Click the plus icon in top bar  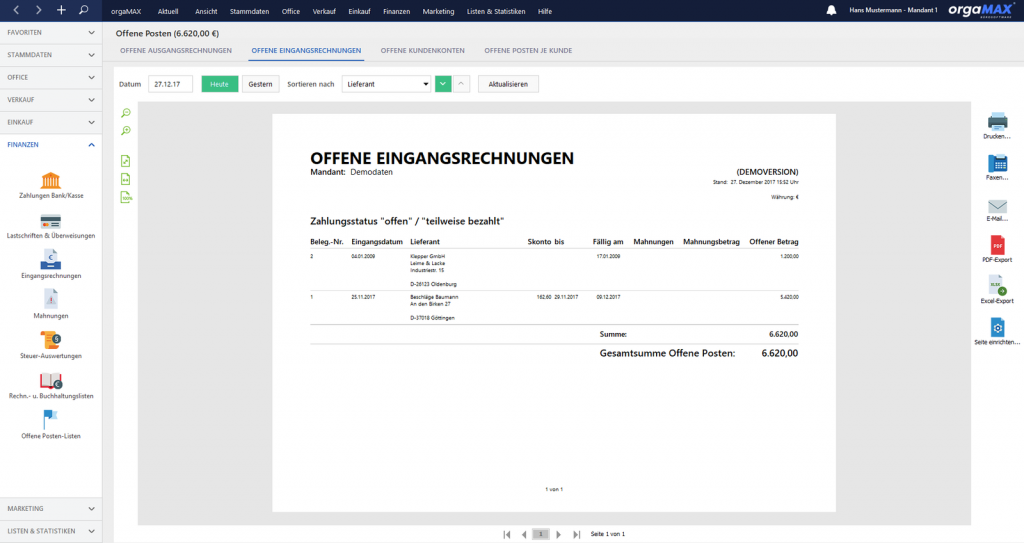point(61,10)
